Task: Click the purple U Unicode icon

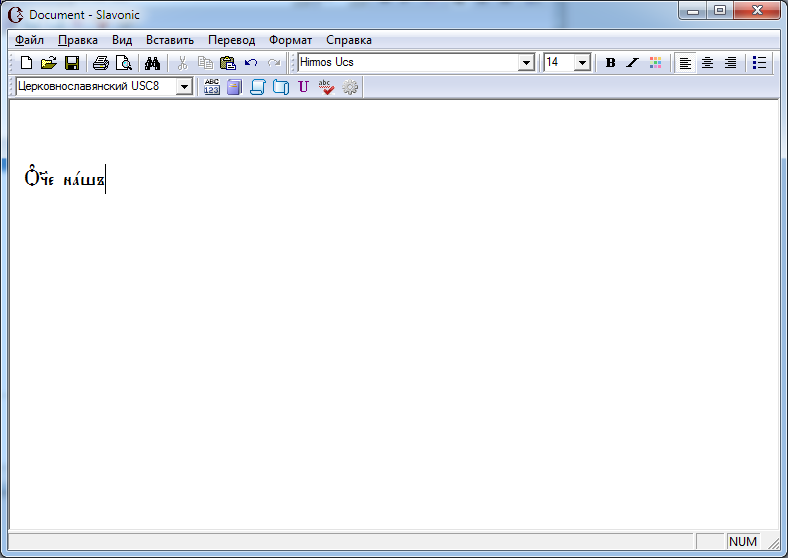Action: coord(303,87)
